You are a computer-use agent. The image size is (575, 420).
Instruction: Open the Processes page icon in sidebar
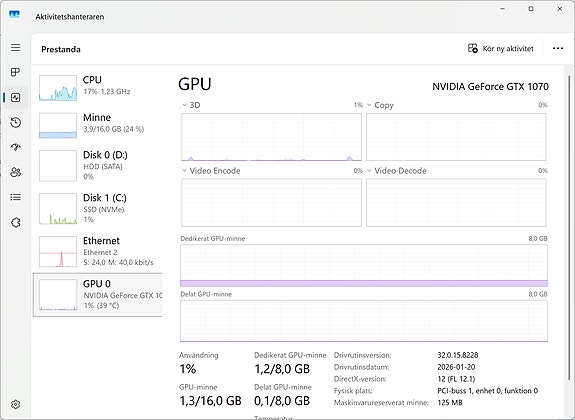pyautogui.click(x=15, y=72)
